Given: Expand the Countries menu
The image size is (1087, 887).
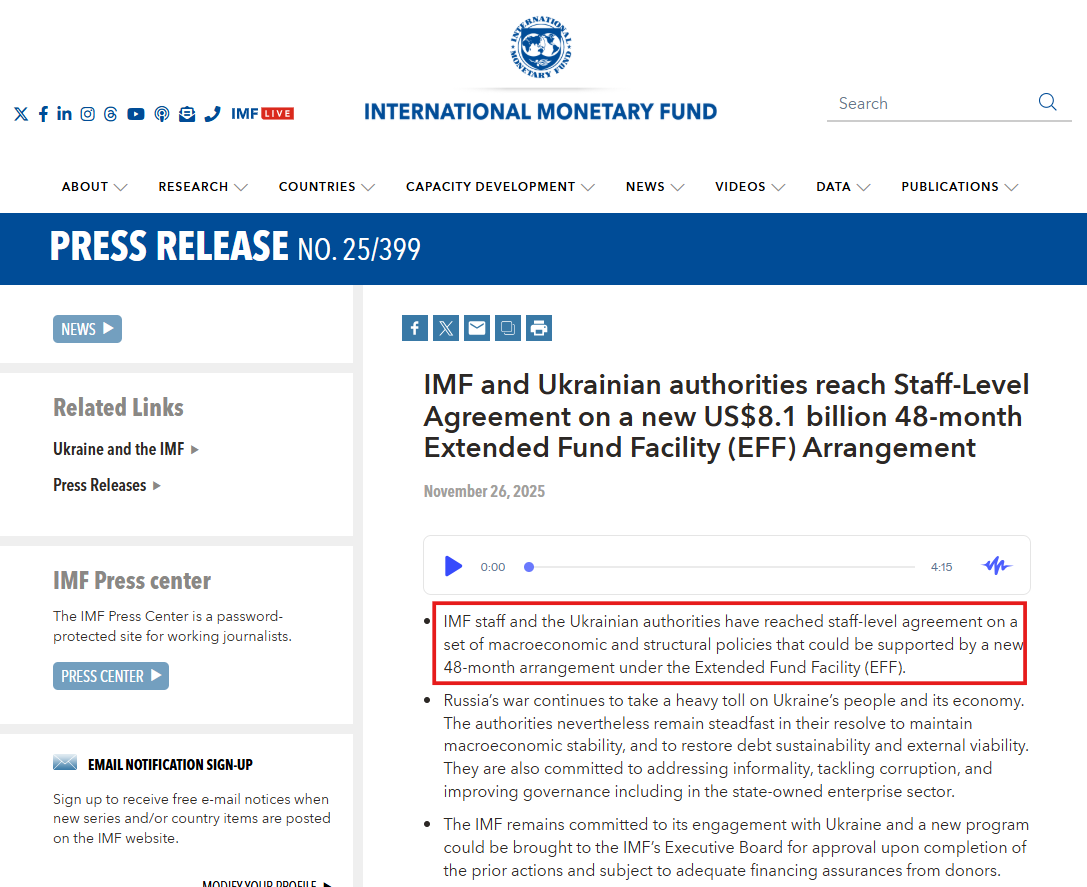Looking at the screenshot, I should [327, 187].
